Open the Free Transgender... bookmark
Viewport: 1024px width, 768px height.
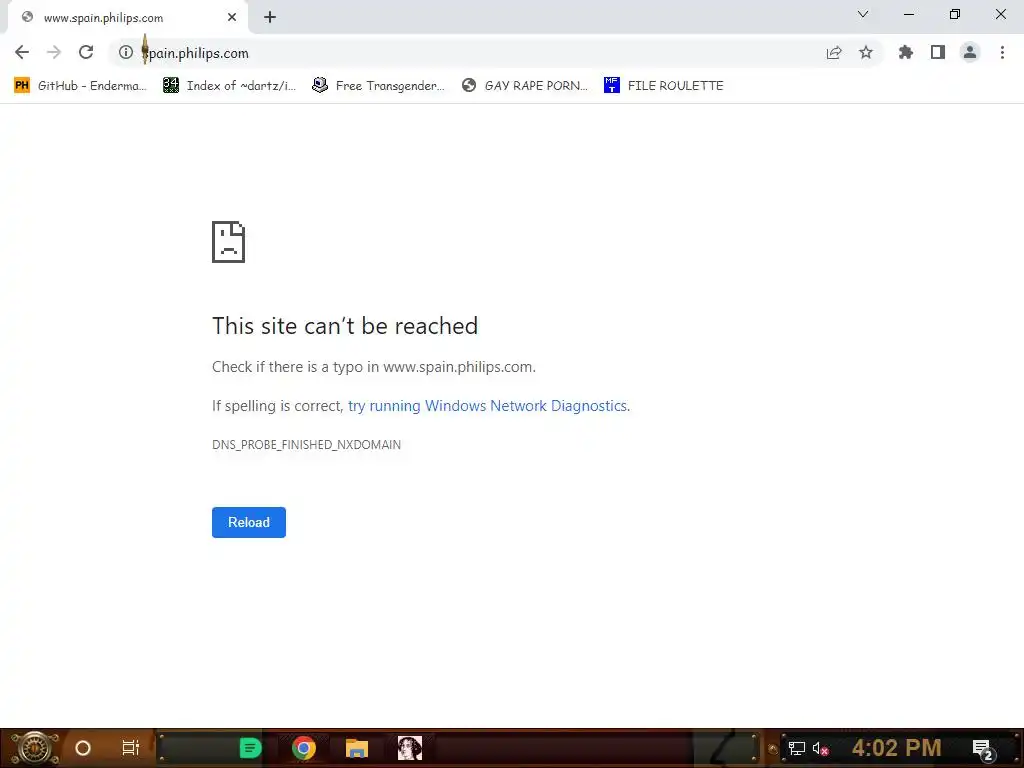tap(378, 86)
